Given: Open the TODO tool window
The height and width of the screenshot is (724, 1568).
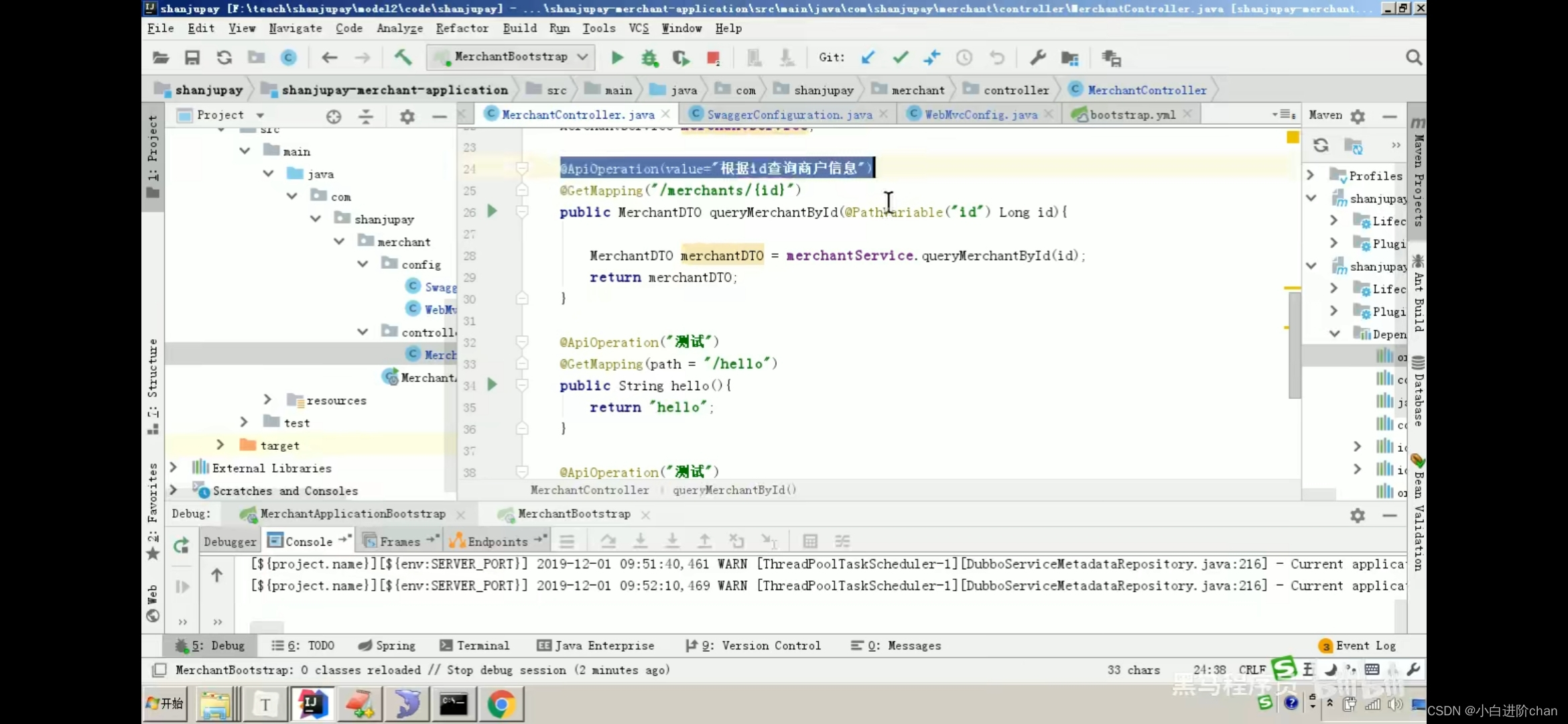Looking at the screenshot, I should click(303, 646).
